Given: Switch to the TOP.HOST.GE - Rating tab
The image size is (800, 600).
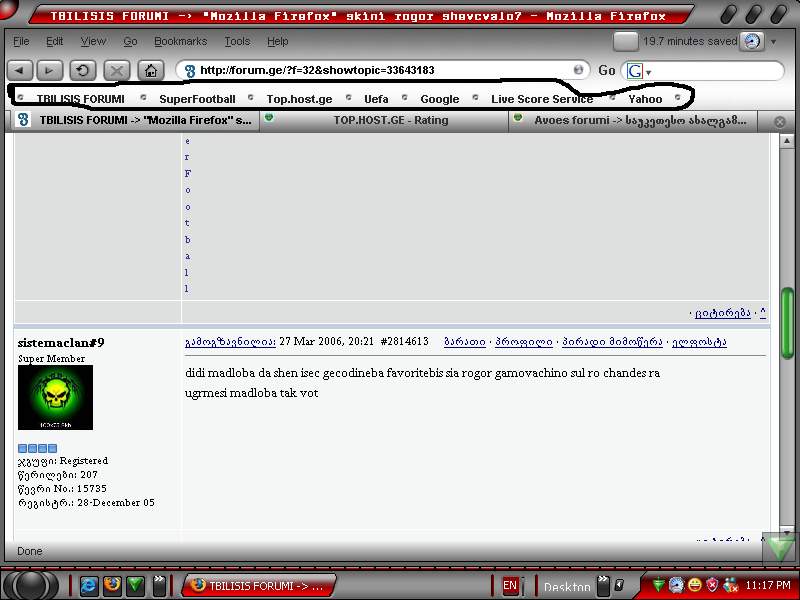Looking at the screenshot, I should point(384,120).
